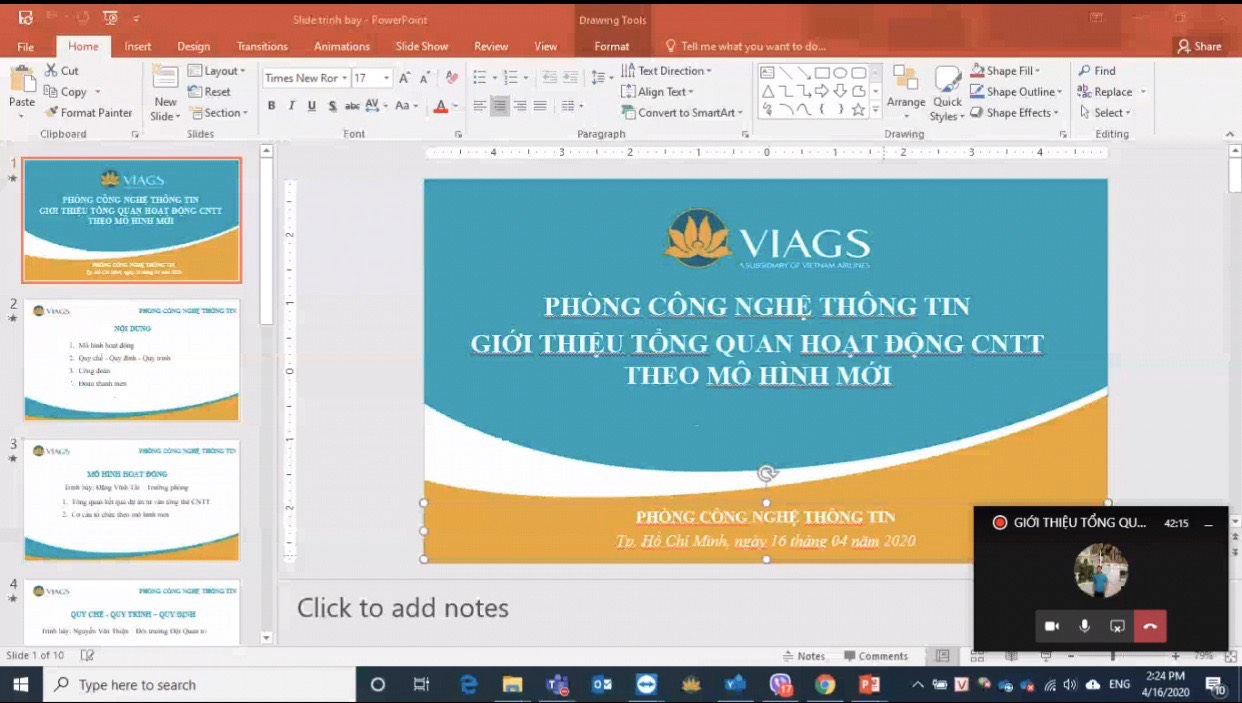Open the Insert ribbon tab
This screenshot has height=703, width=1242.
tap(138, 46)
